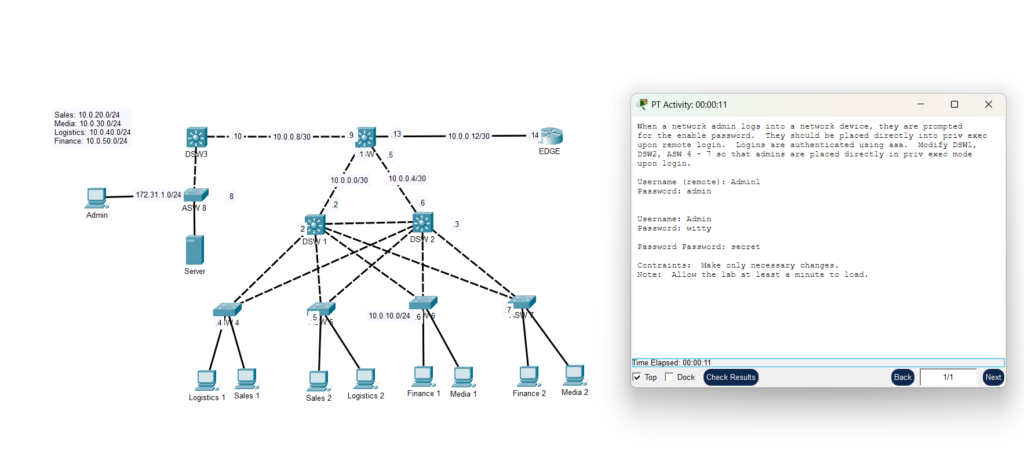Click the Logistics 1 PC
Viewport: 1024px width, 454px height.
[x=207, y=380]
